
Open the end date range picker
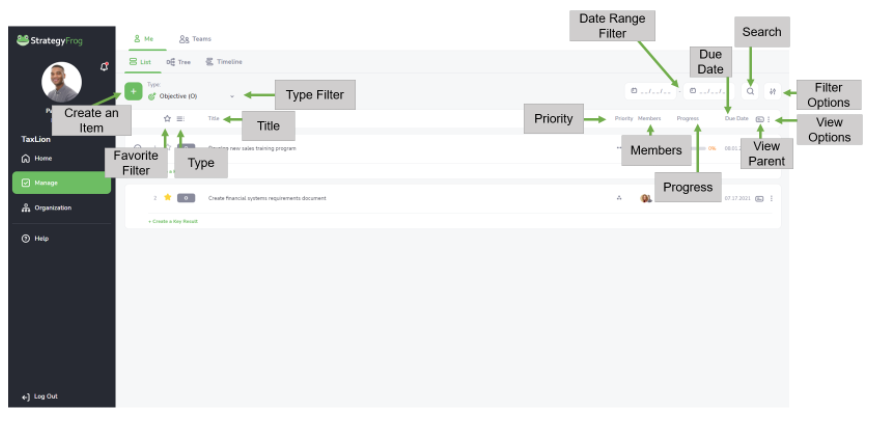point(709,92)
